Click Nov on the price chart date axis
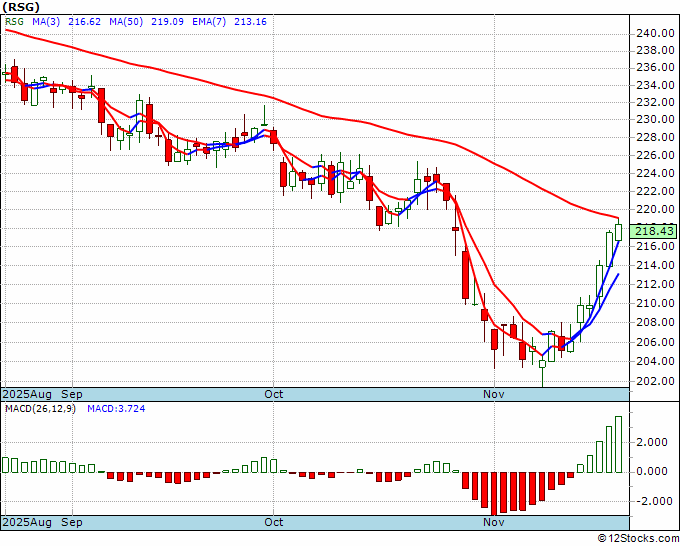 tap(494, 394)
